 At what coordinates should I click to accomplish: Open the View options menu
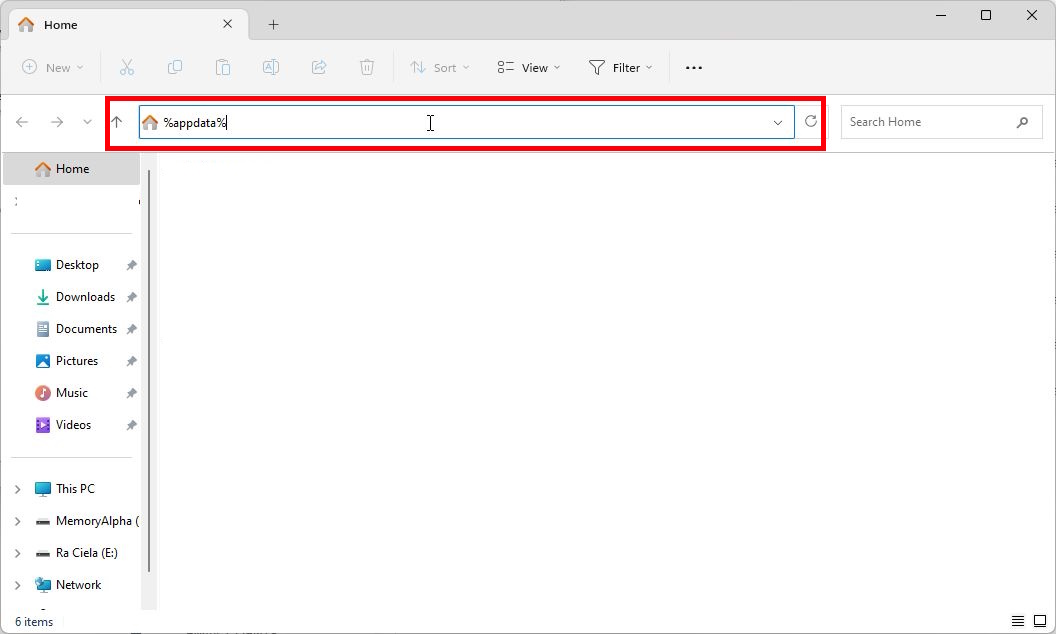click(x=529, y=68)
